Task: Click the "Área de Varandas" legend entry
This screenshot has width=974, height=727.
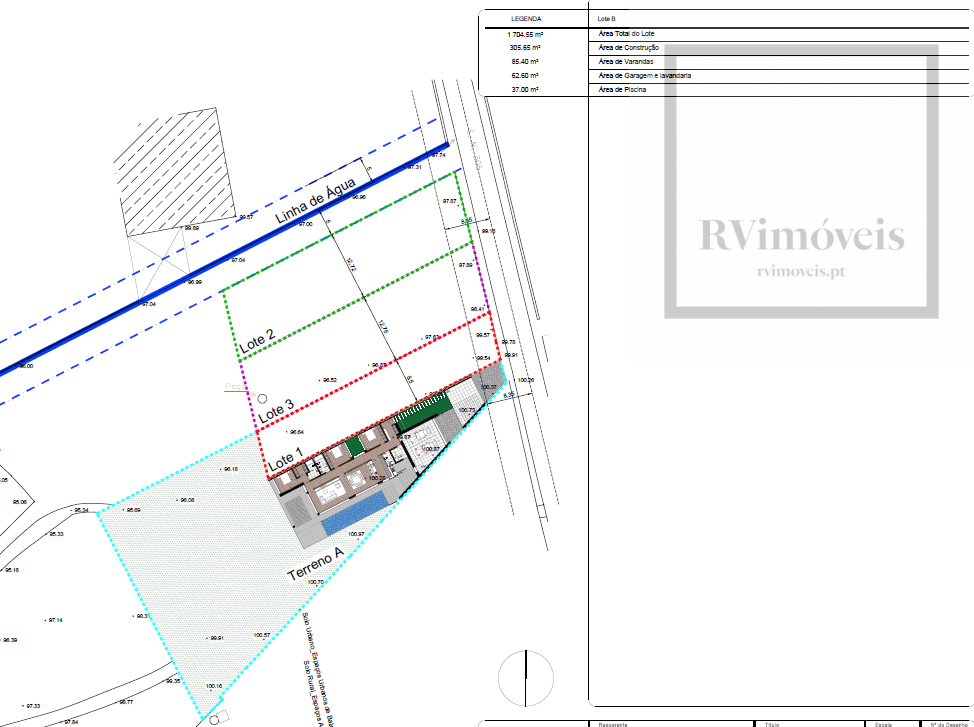Action: point(625,62)
